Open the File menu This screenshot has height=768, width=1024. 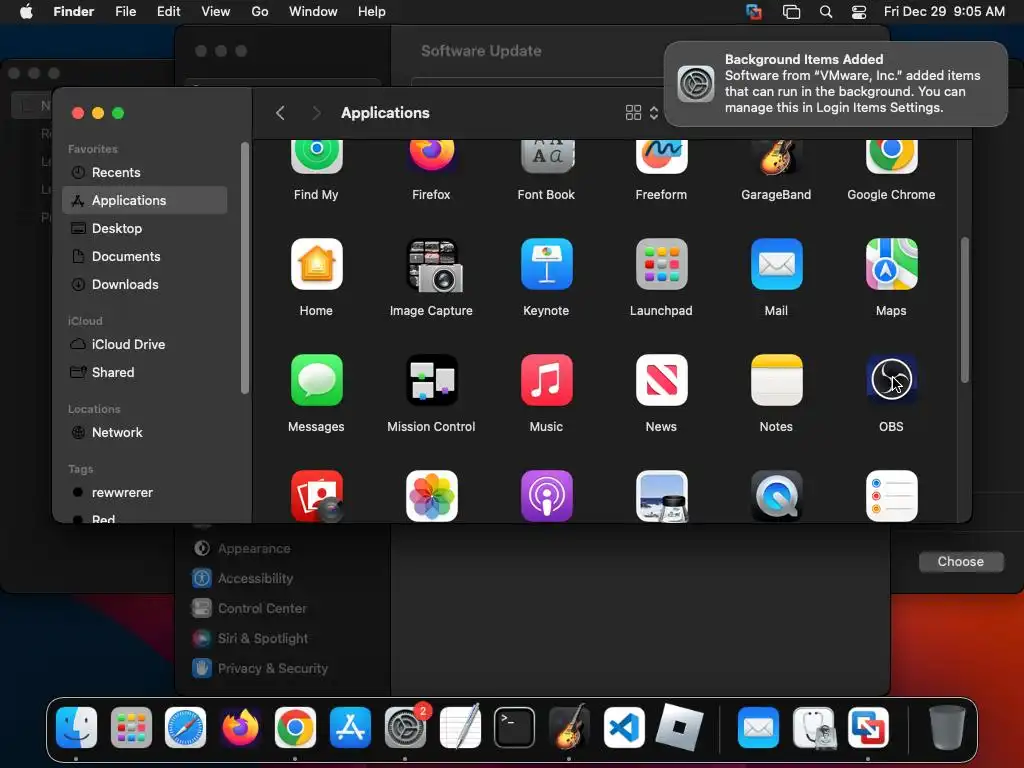tap(125, 12)
